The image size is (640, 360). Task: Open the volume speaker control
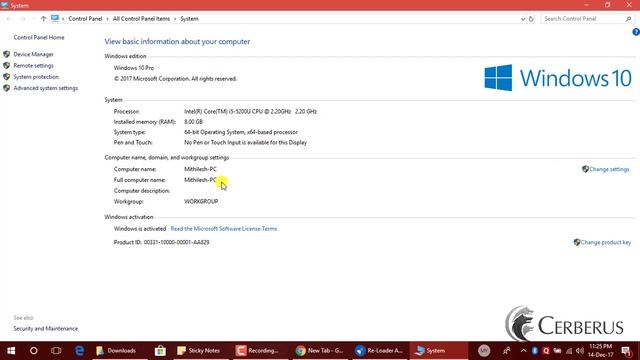pyautogui.click(x=580, y=351)
